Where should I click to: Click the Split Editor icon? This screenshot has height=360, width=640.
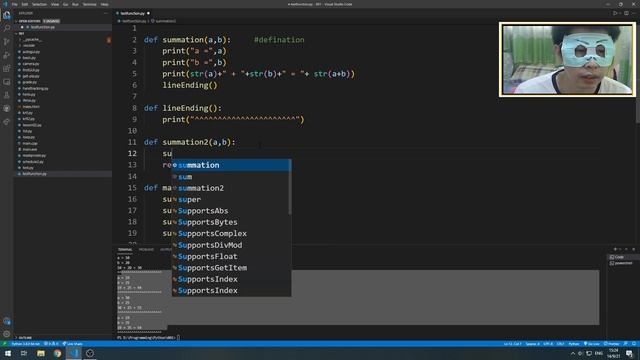(x=626, y=13)
